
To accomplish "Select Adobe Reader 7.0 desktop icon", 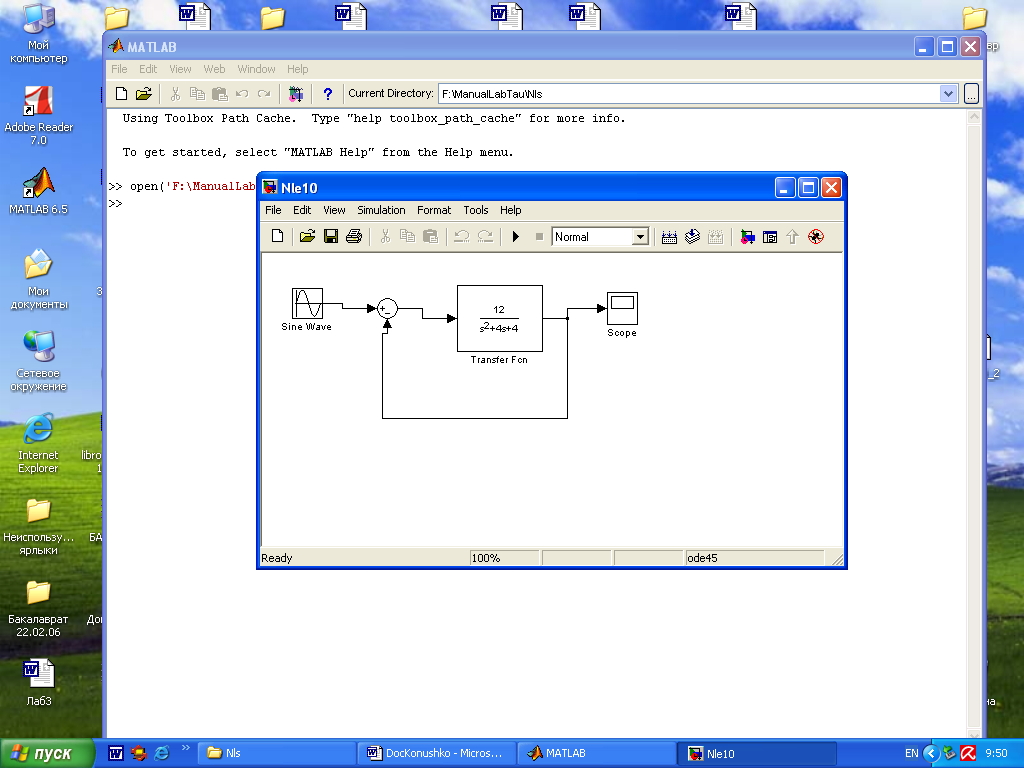I will pos(39,116).
